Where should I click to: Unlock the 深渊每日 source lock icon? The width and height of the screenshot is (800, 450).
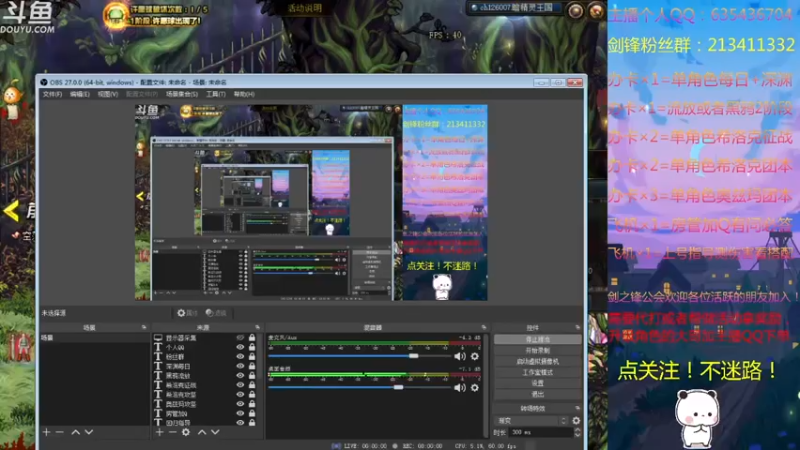coord(252,366)
